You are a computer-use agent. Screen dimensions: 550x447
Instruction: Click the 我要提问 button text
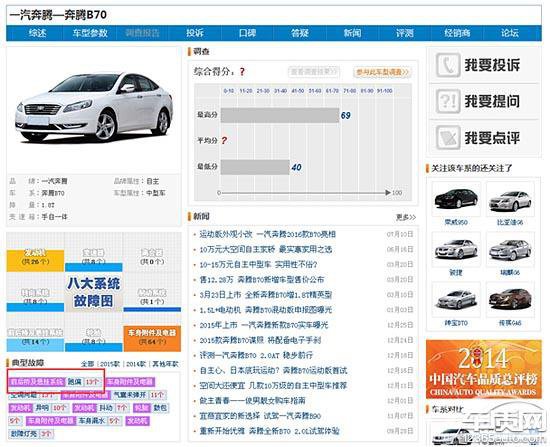pyautogui.click(x=492, y=101)
